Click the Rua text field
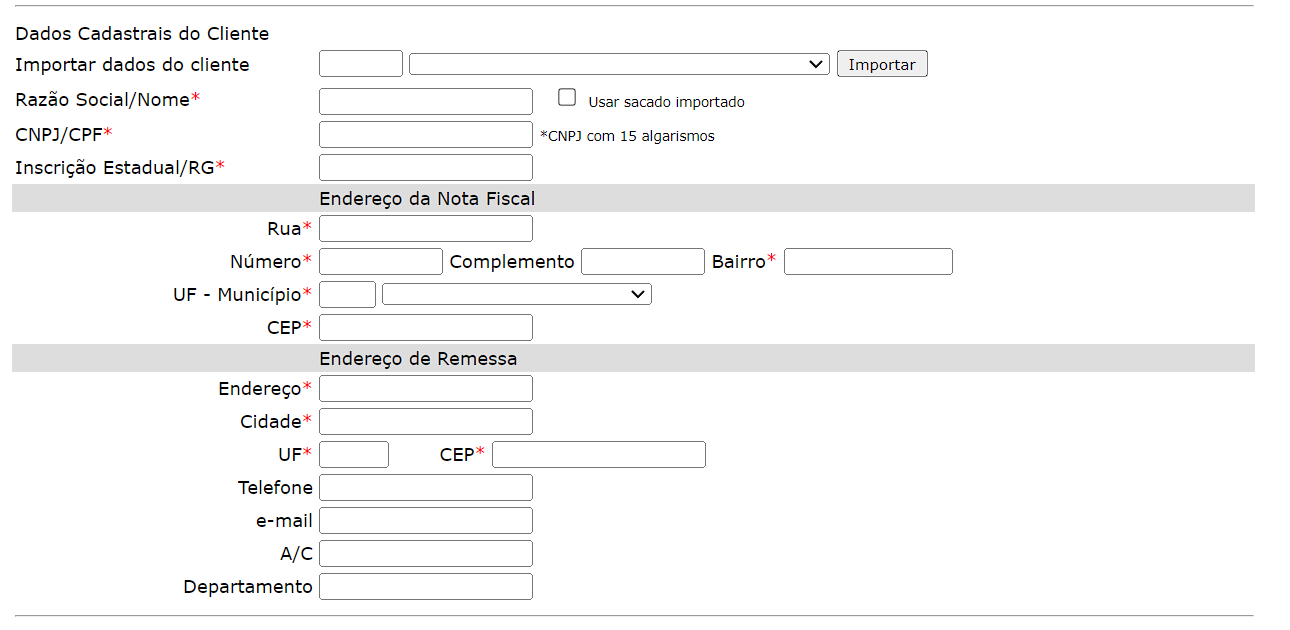1290x630 pixels. (425, 229)
